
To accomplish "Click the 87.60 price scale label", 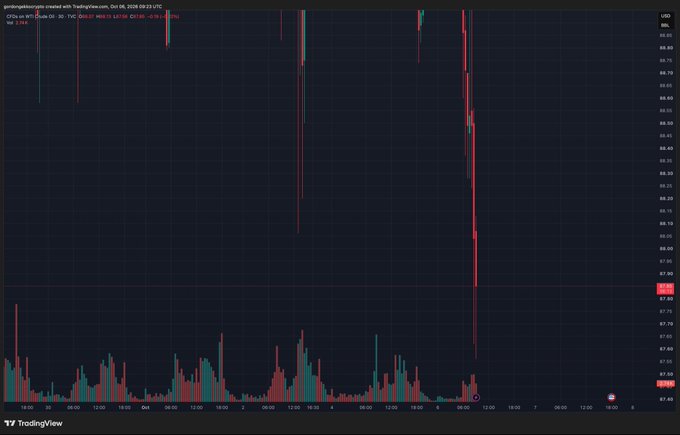I will point(666,349).
